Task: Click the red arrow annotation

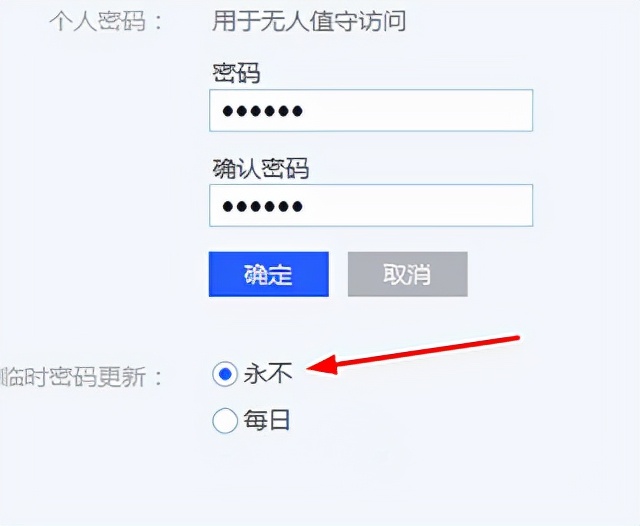Action: 413,354
